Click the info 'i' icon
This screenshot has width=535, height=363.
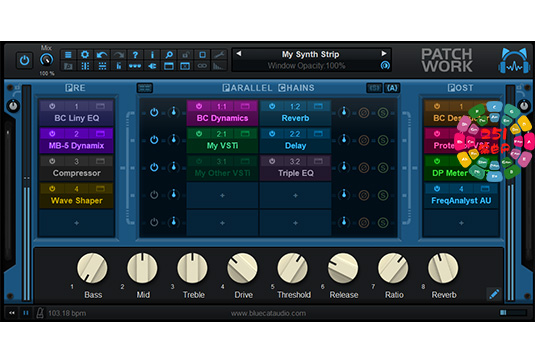(x=152, y=55)
